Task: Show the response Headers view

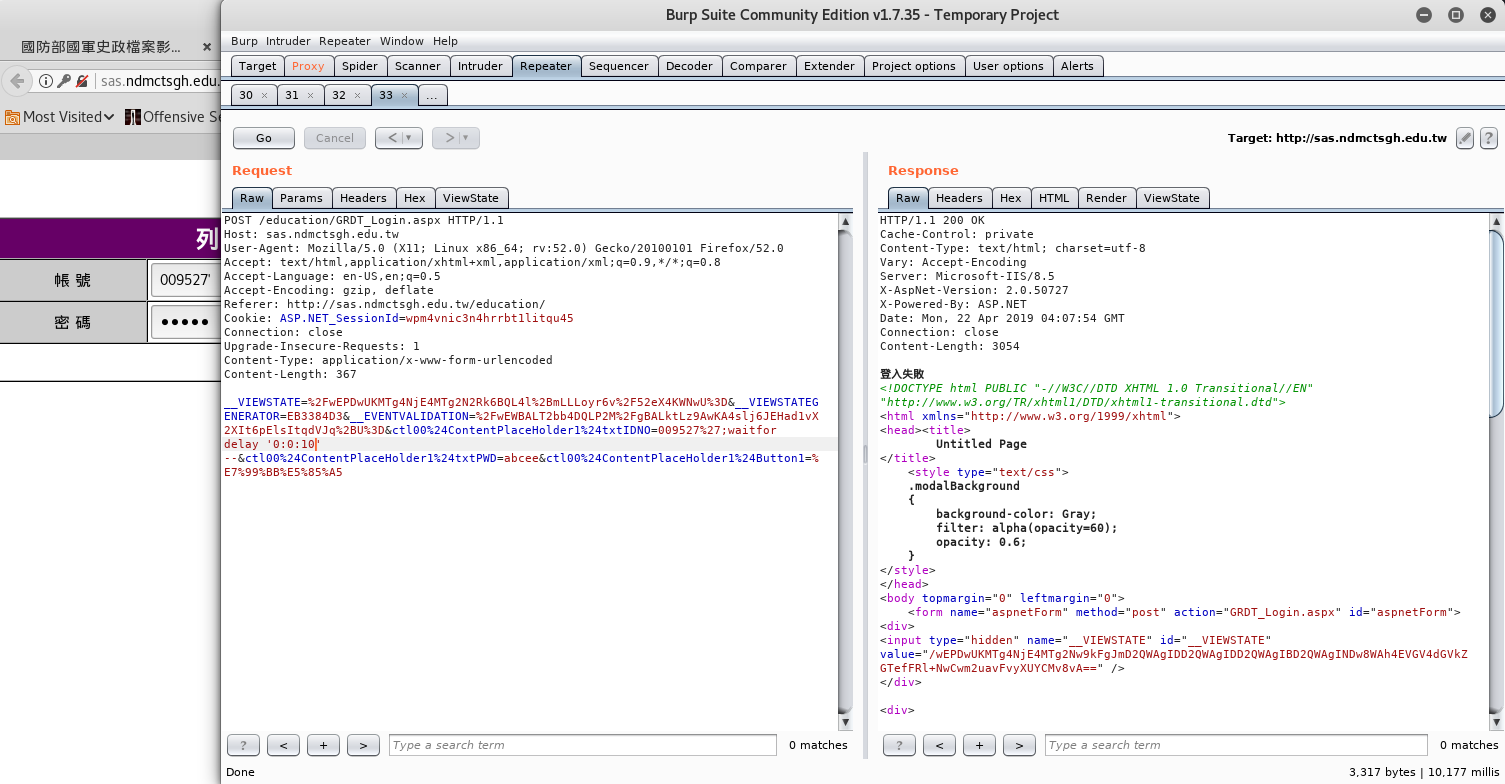Action: (959, 198)
